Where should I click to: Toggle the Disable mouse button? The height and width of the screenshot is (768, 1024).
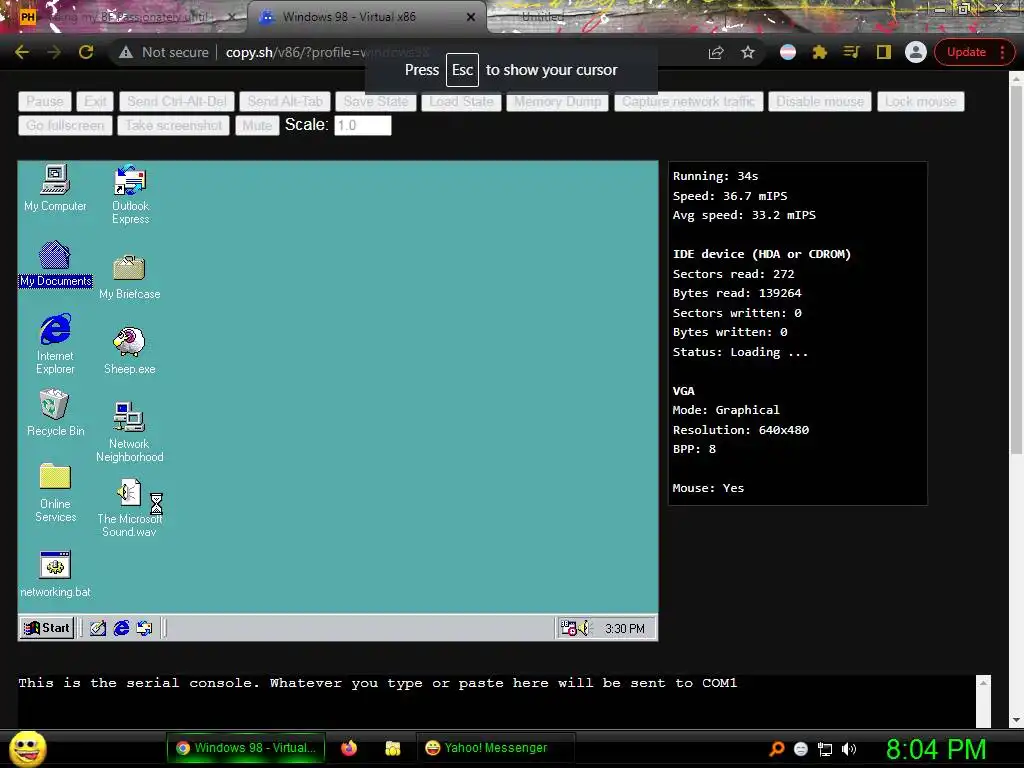tap(820, 102)
